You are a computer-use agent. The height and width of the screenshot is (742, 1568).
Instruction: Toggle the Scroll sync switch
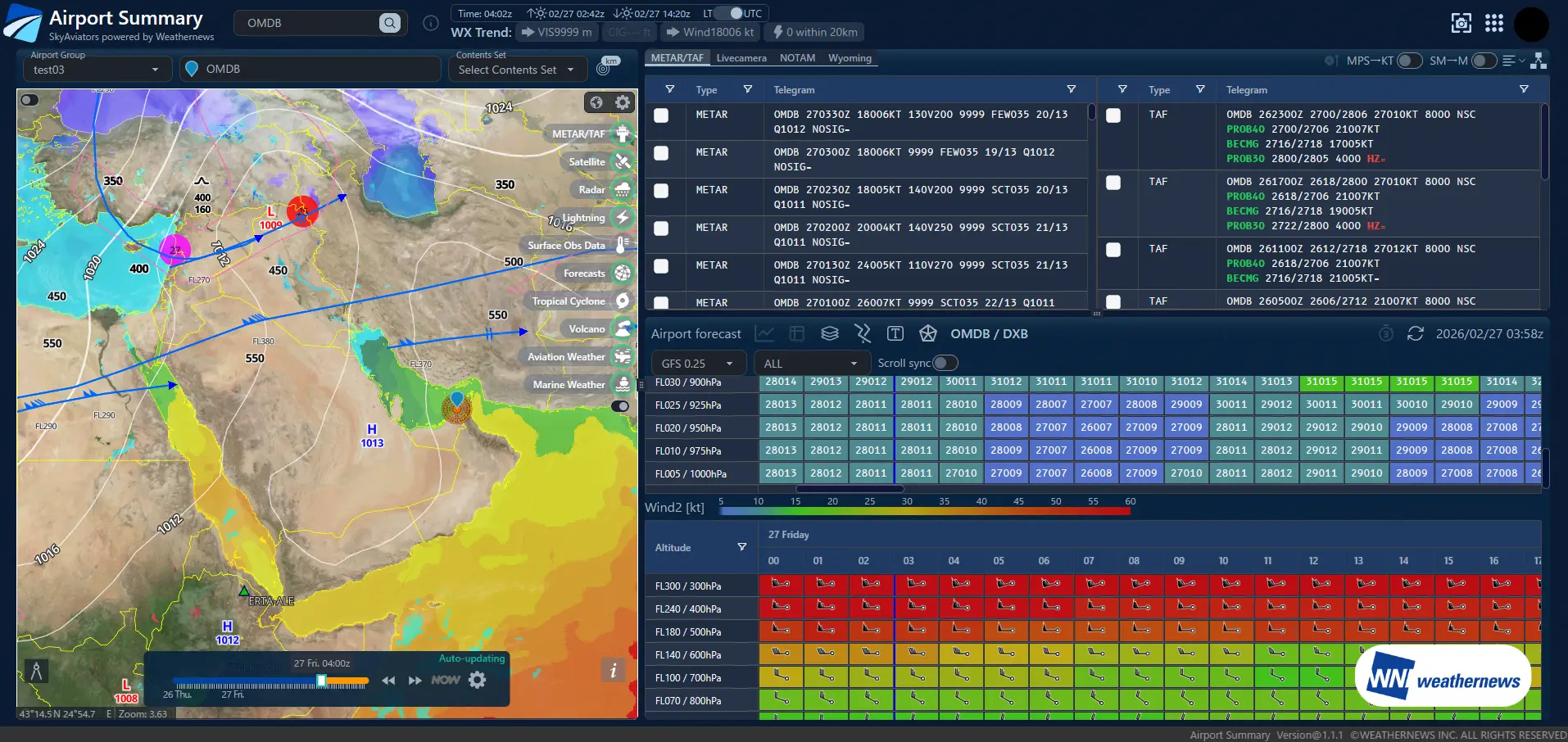pyautogui.click(x=945, y=363)
